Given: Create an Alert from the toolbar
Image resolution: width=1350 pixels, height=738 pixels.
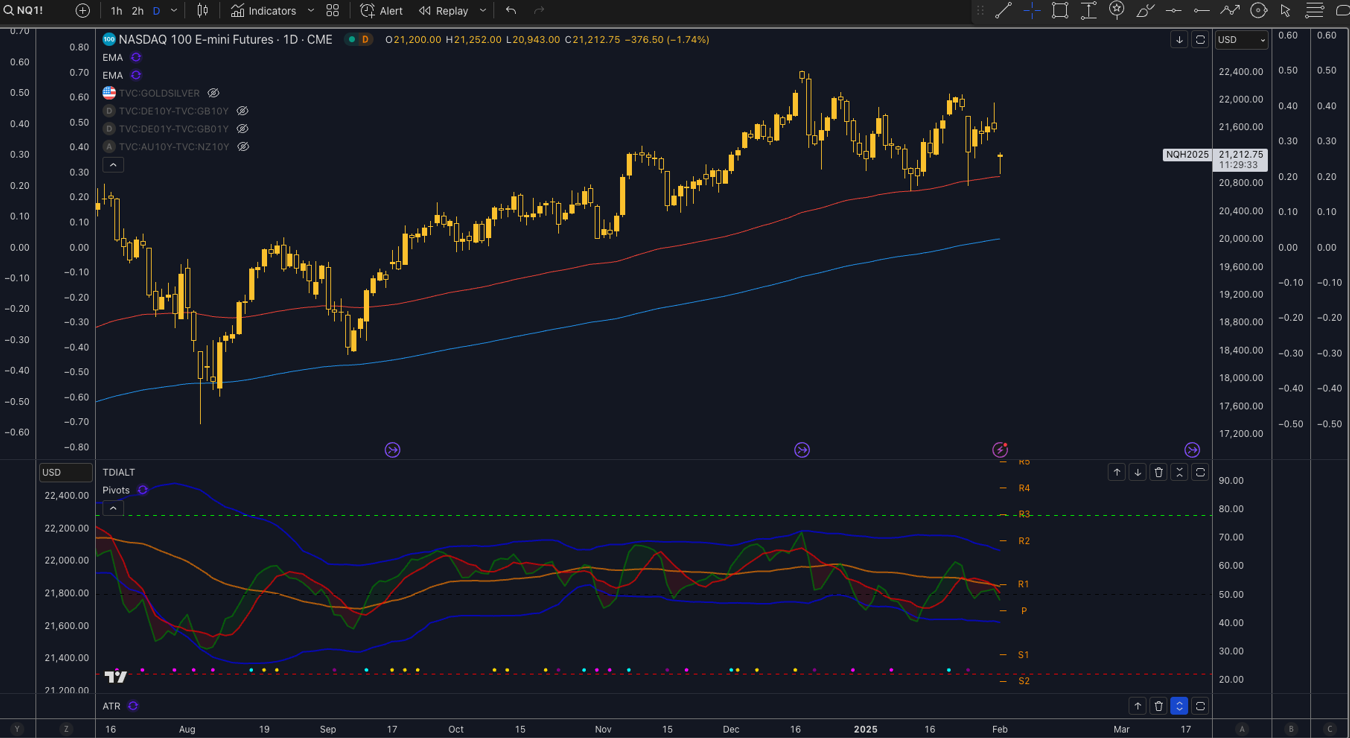Looking at the screenshot, I should 382,11.
